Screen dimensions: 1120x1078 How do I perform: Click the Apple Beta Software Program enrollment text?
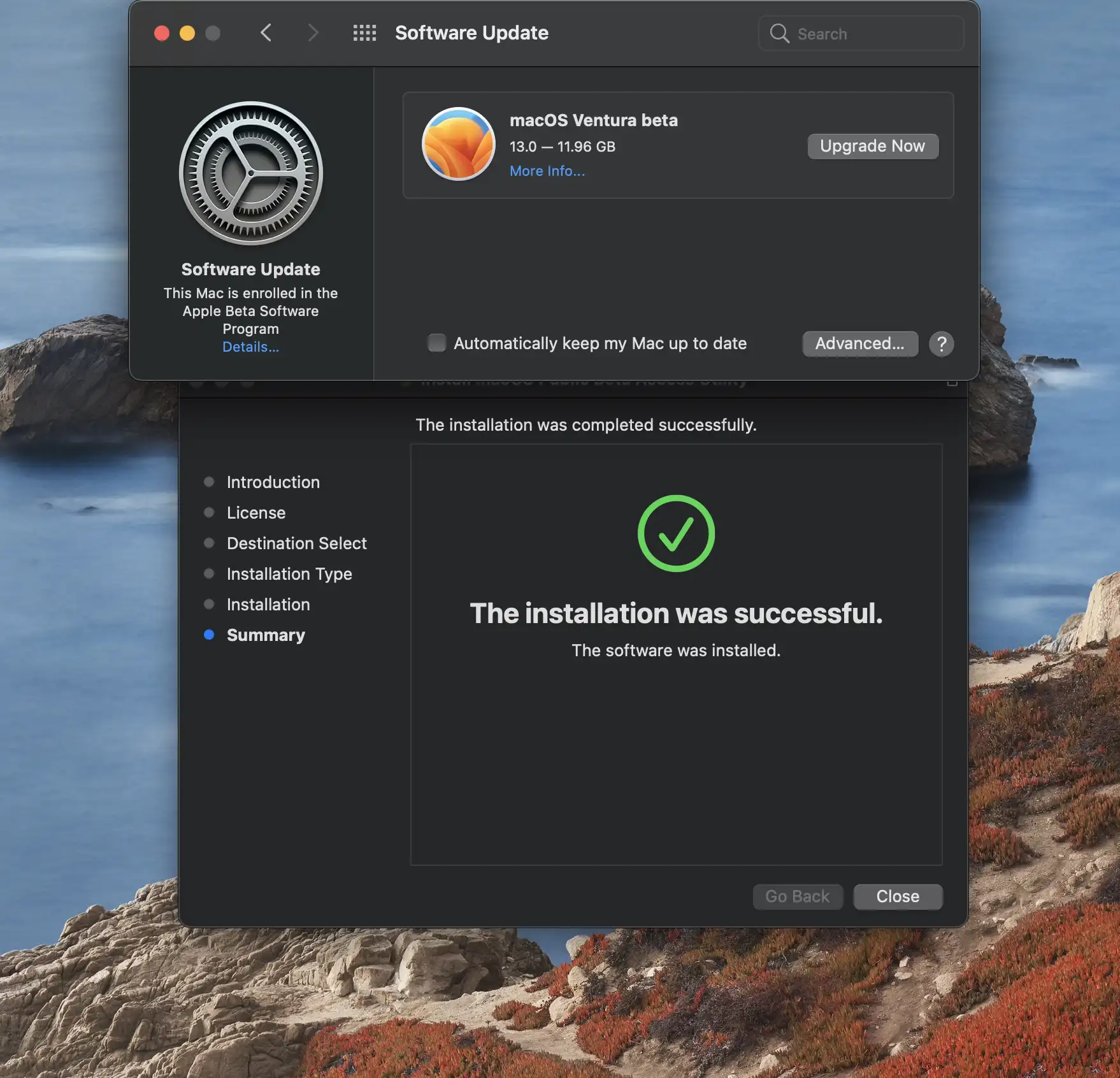tap(250, 311)
